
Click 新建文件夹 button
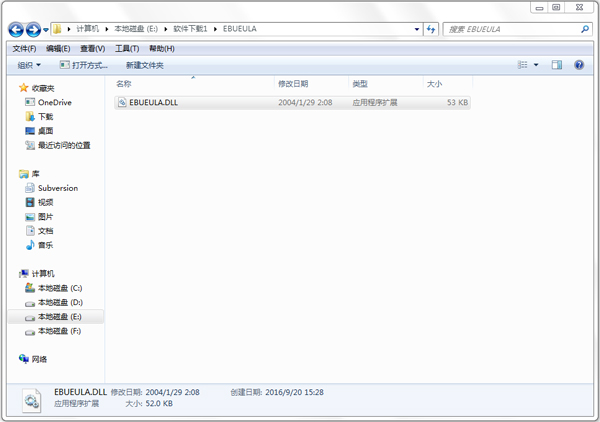145,65
